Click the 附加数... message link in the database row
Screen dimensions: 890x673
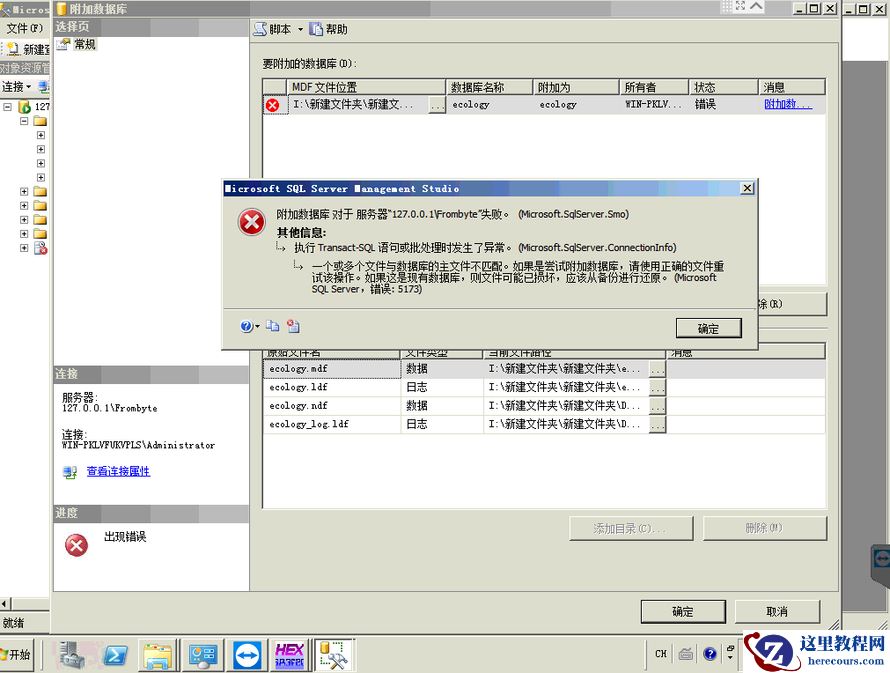tap(788, 104)
